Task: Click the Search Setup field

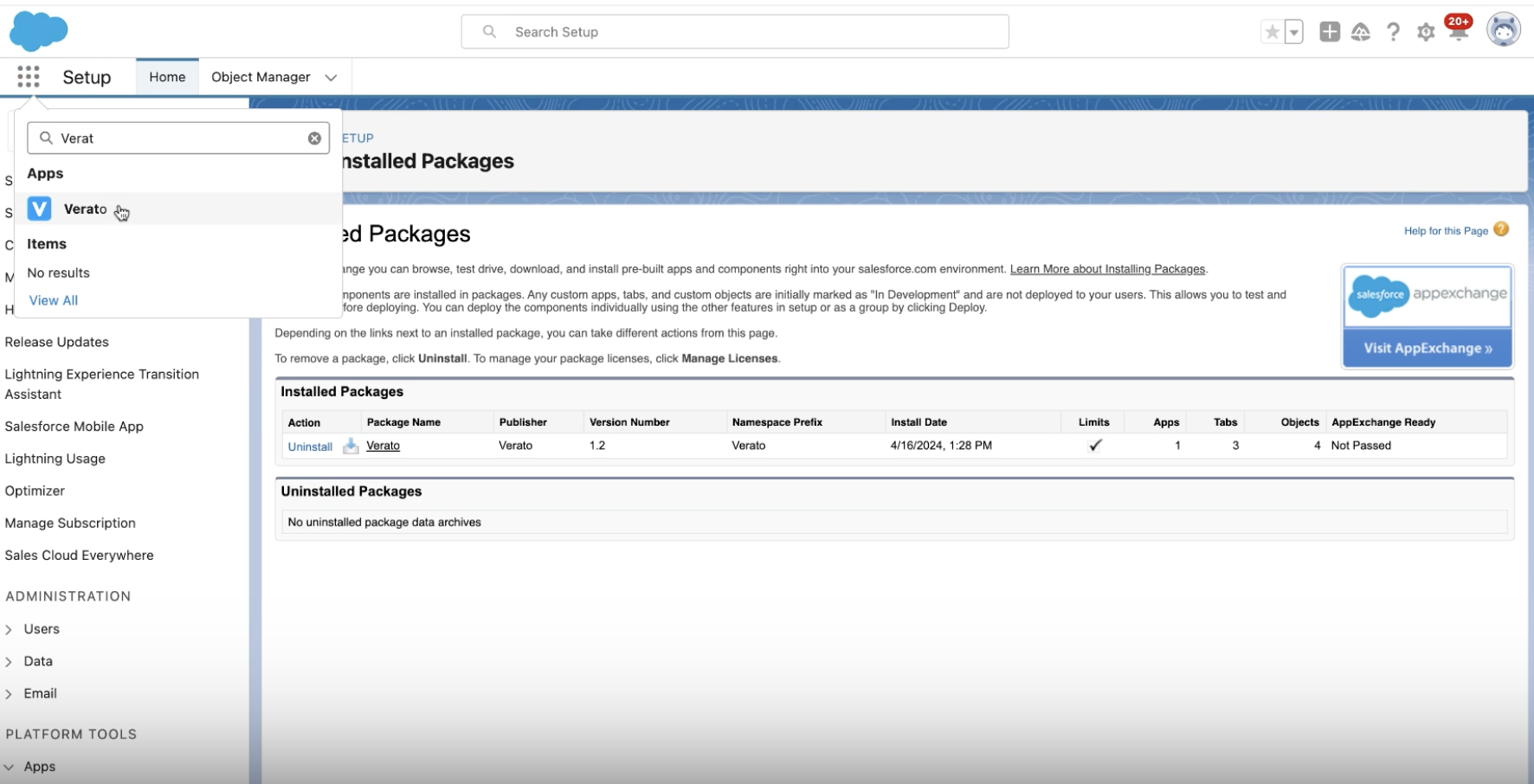Action: pyautogui.click(x=735, y=32)
